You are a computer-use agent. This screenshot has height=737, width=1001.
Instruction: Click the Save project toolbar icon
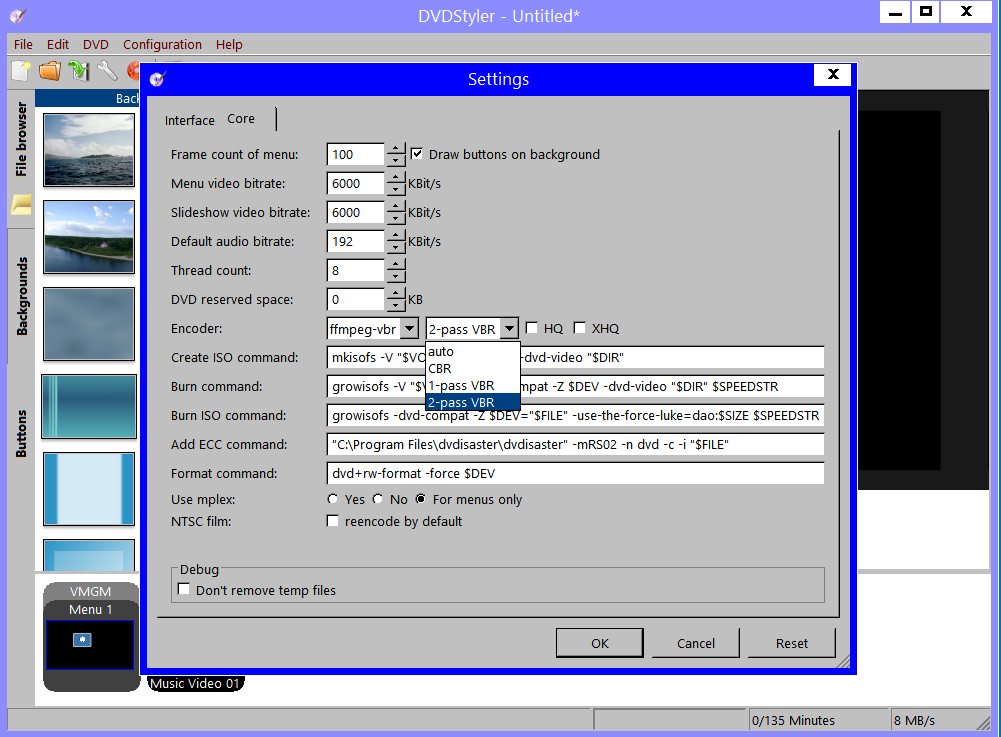pyautogui.click(x=79, y=70)
